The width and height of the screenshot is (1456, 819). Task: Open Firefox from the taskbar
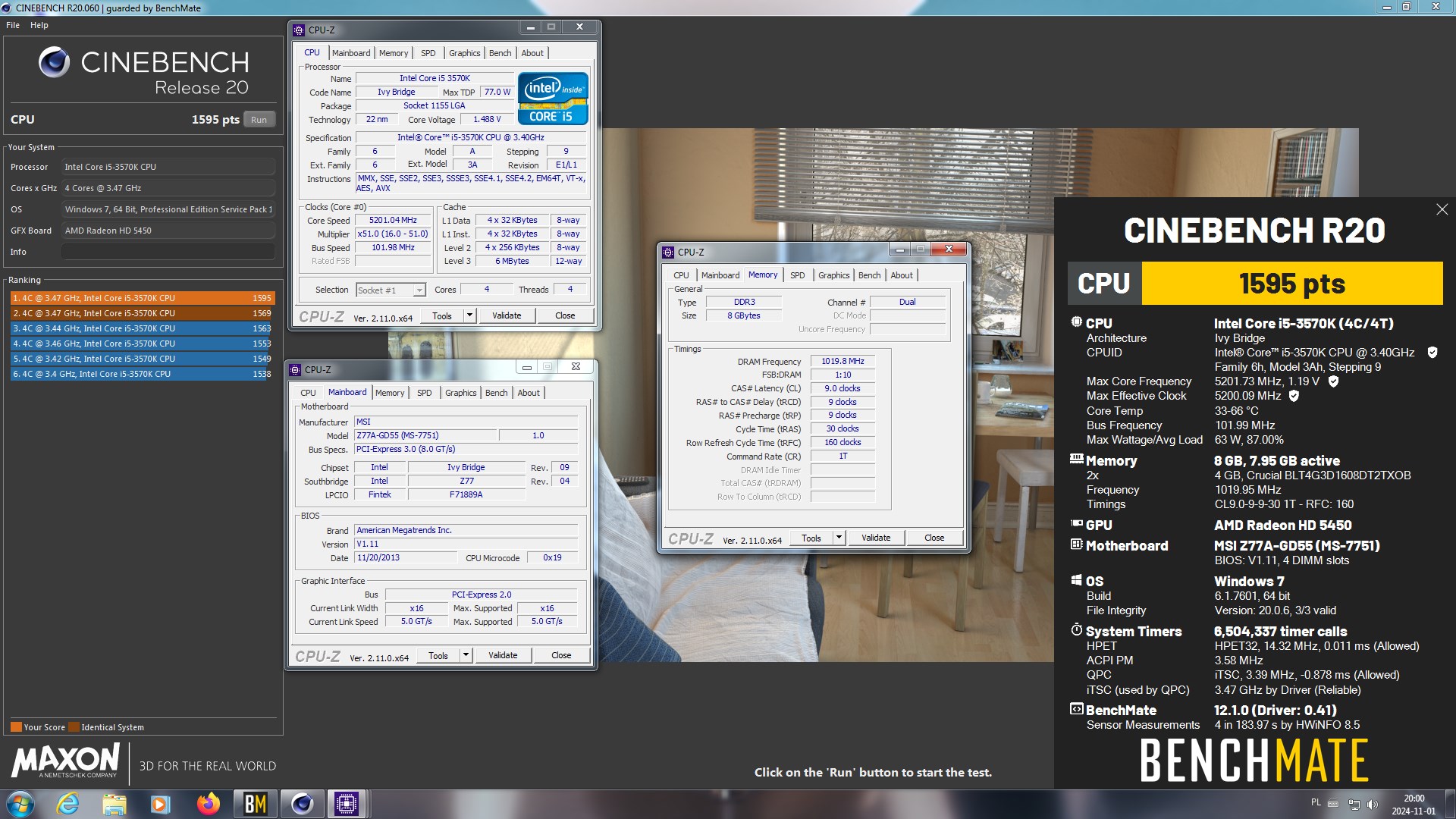coord(208,804)
